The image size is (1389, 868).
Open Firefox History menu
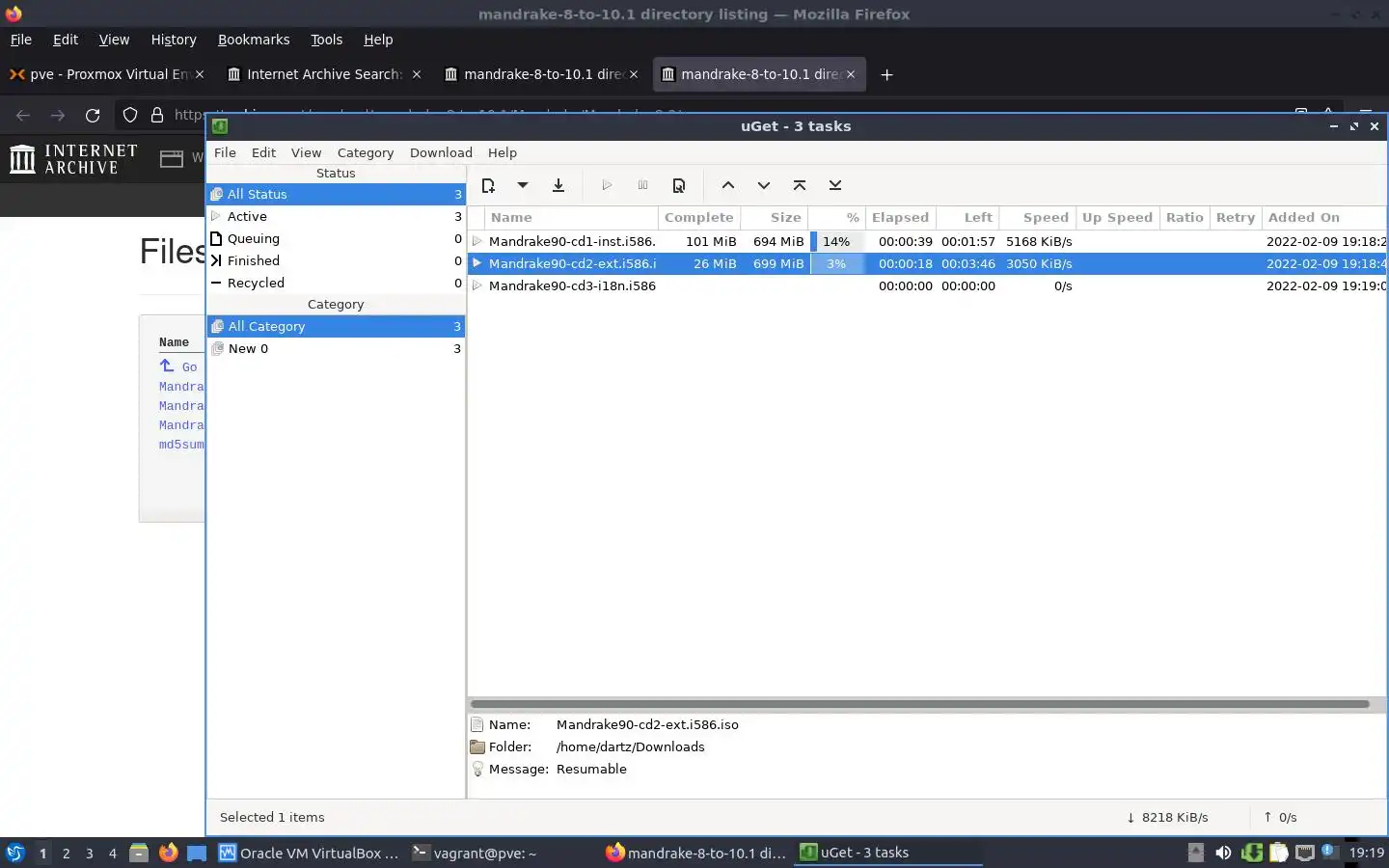tap(174, 40)
